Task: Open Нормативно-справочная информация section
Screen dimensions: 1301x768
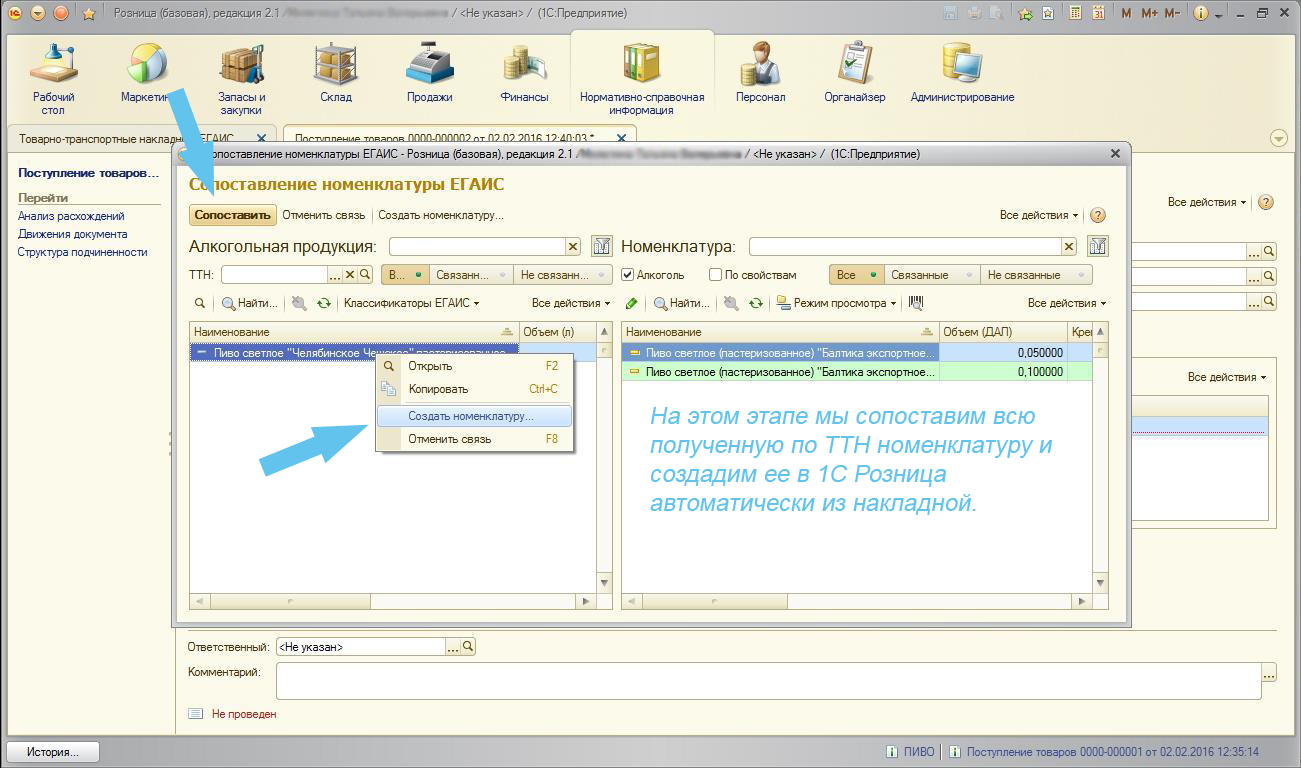Action: 642,78
